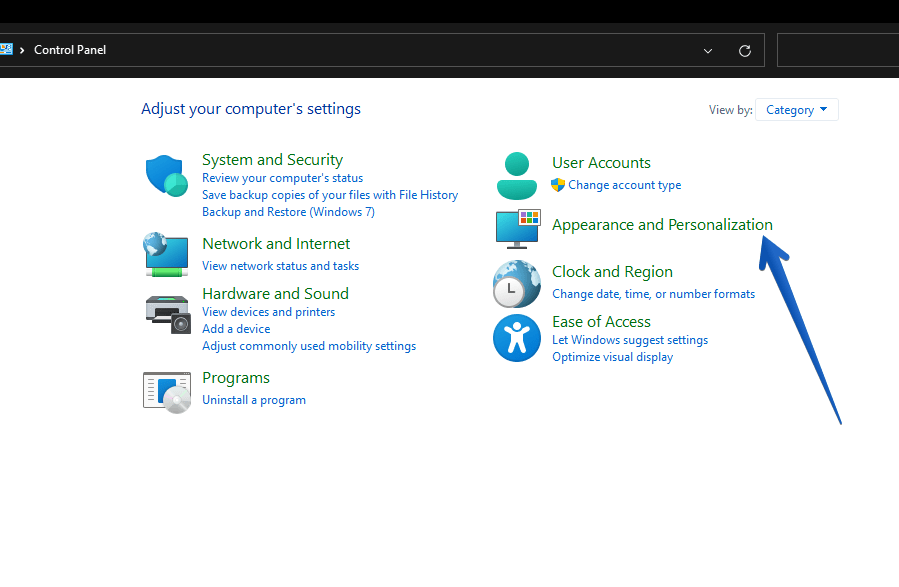Click the Network and Internet globe icon
This screenshot has width=899, height=587.
pyautogui.click(x=166, y=255)
